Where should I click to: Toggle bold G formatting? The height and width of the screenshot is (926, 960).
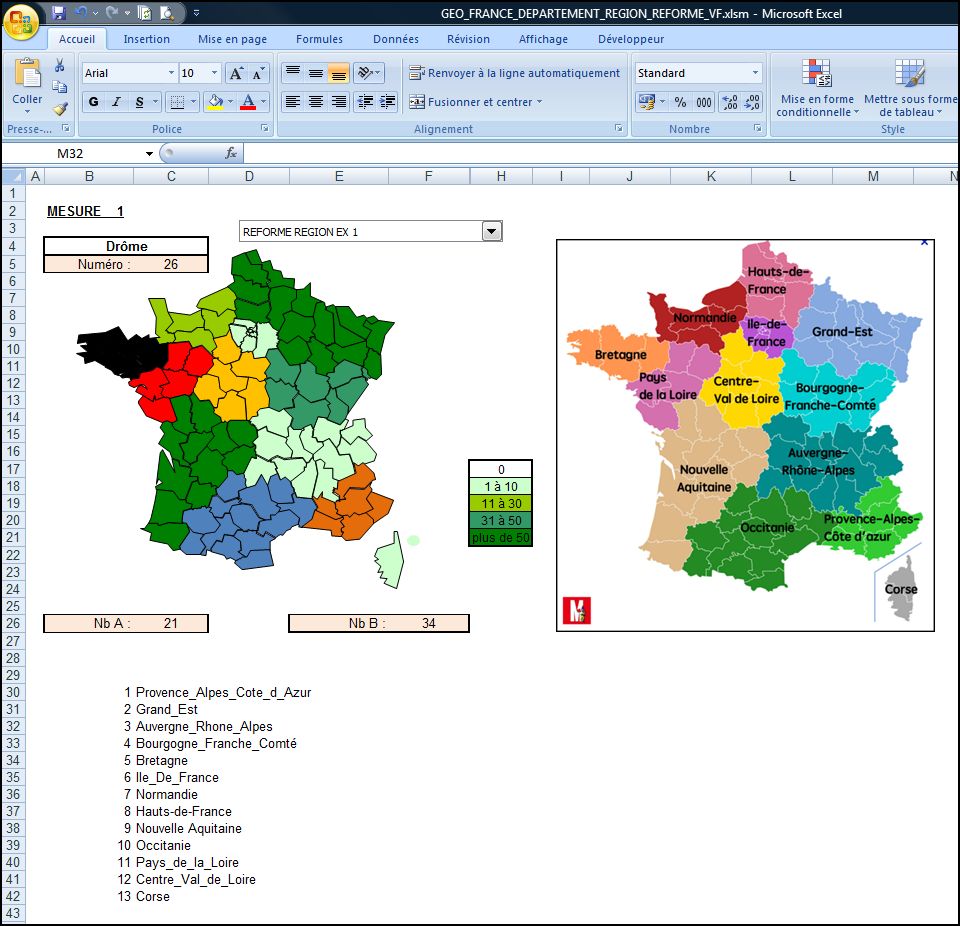pyautogui.click(x=93, y=102)
